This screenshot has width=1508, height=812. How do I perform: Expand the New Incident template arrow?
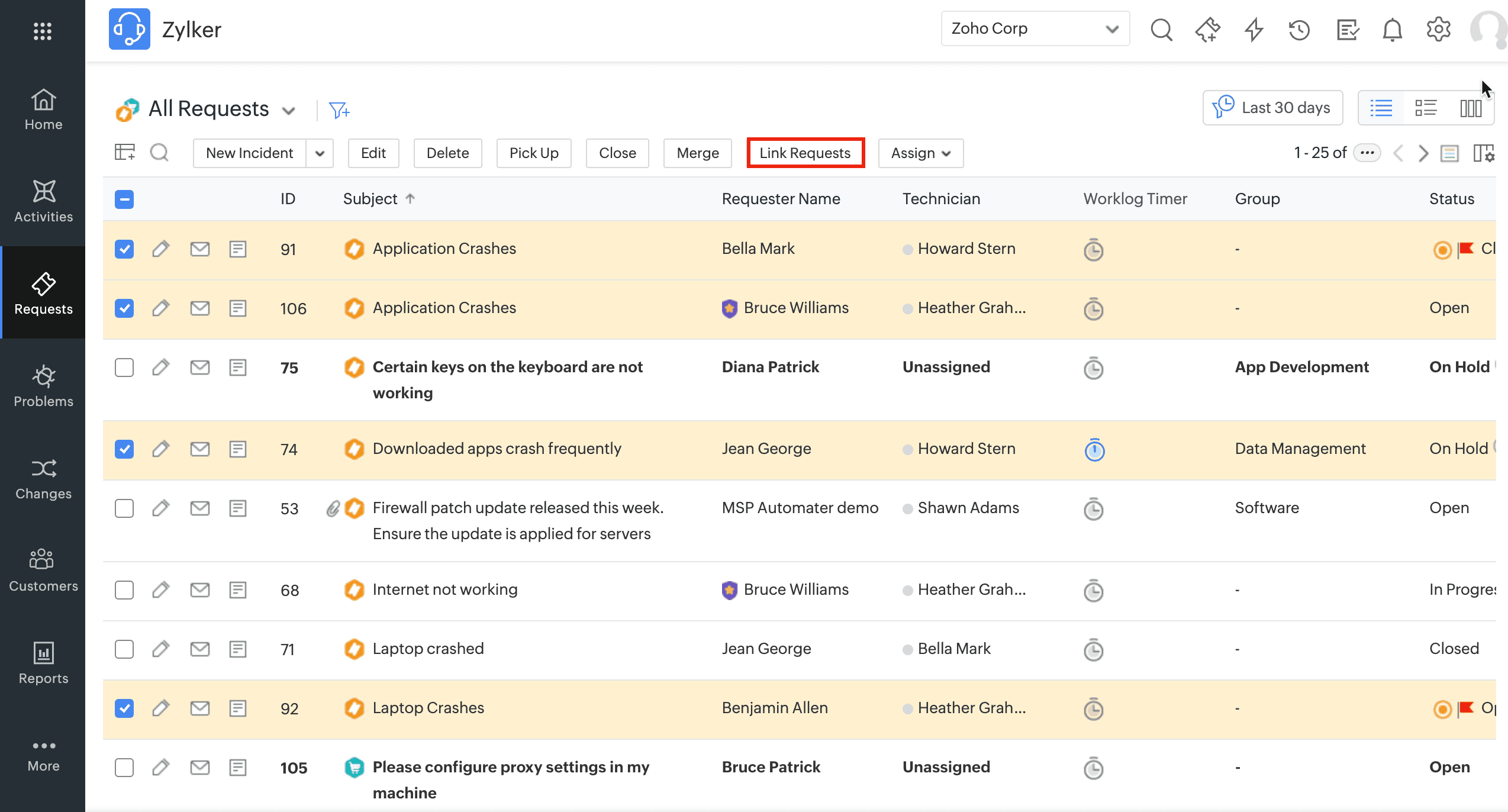pyautogui.click(x=320, y=153)
